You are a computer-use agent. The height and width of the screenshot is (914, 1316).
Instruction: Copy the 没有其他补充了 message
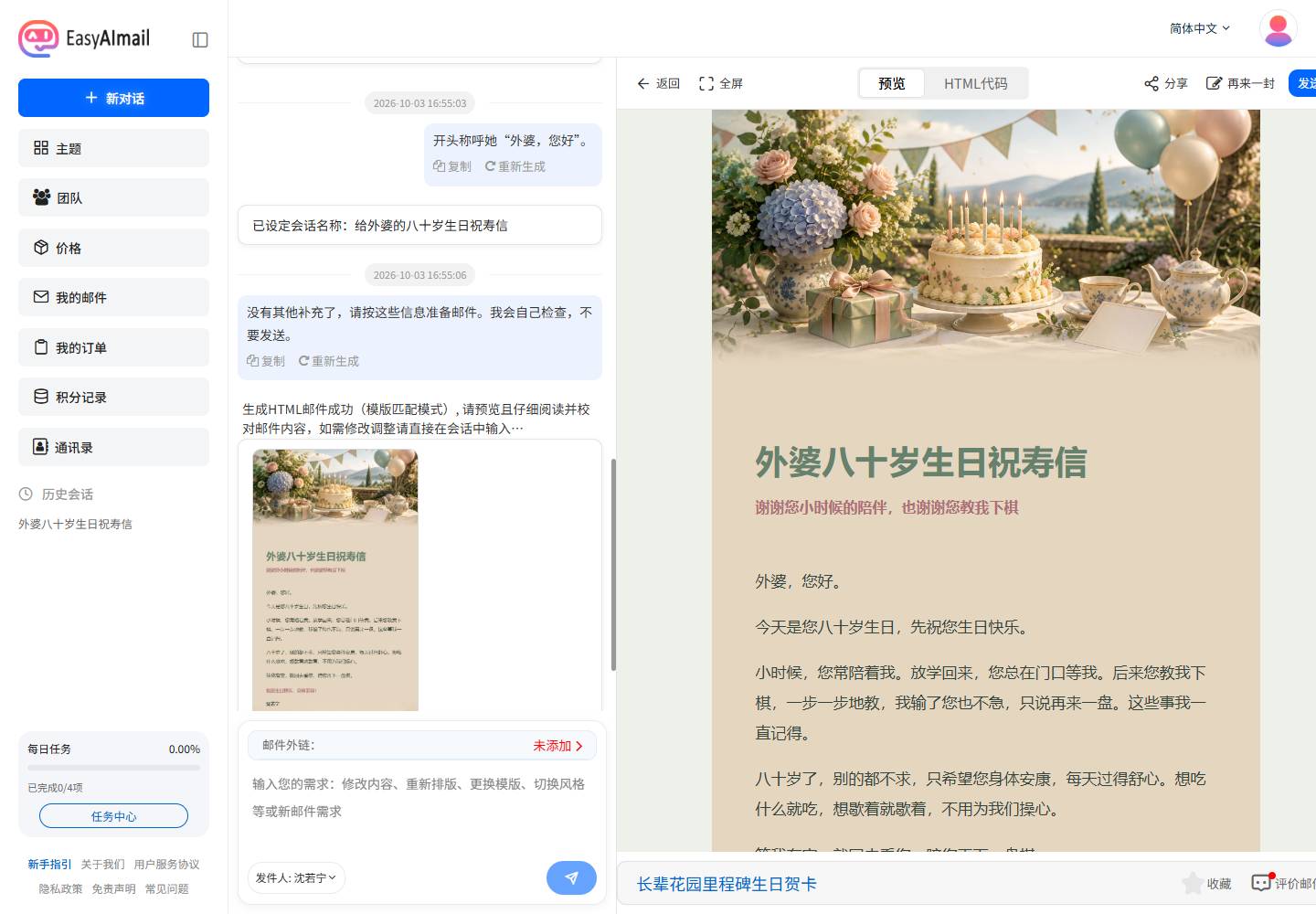tap(266, 361)
